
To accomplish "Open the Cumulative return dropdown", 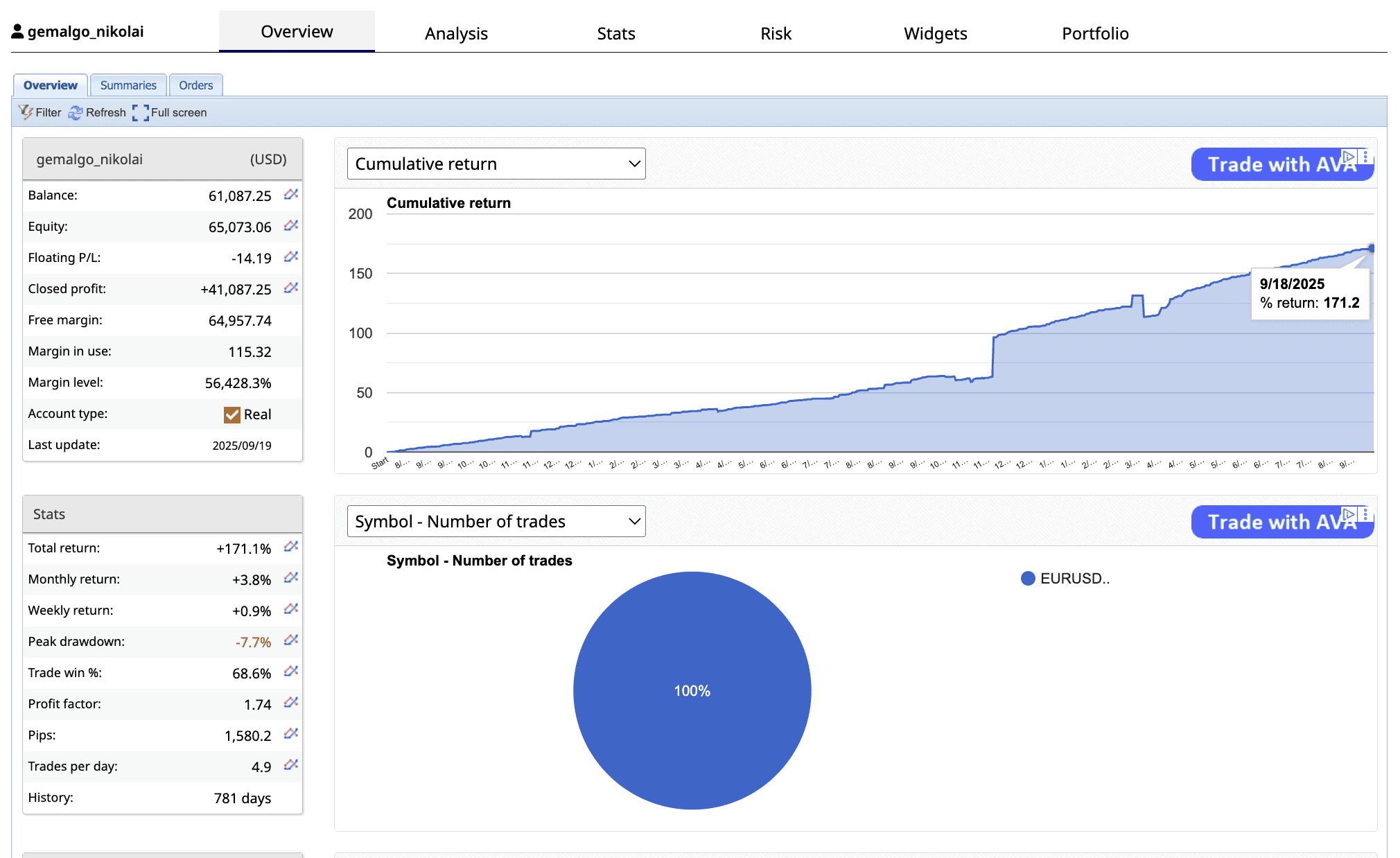I will tap(496, 164).
